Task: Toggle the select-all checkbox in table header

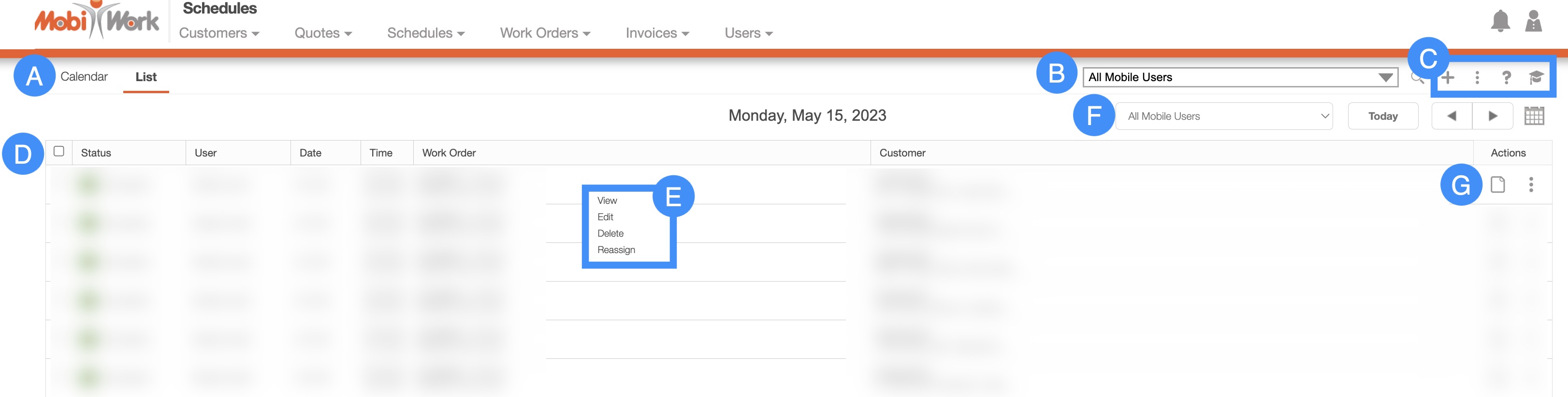Action: pos(59,151)
